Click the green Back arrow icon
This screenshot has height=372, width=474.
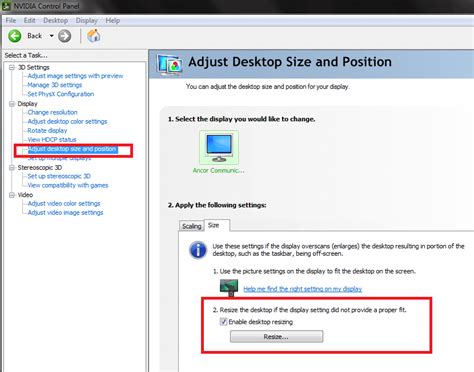[15, 36]
